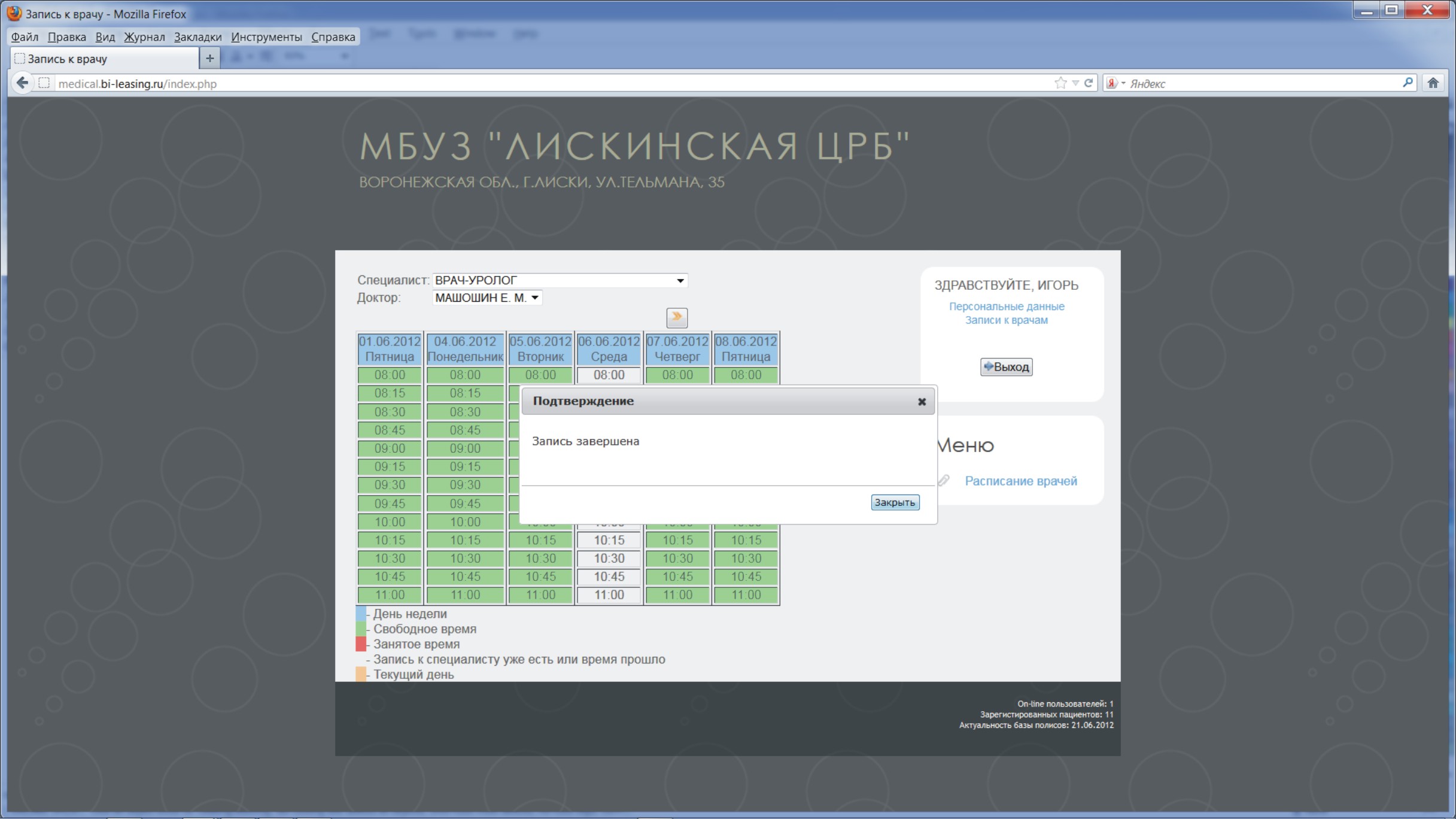This screenshot has width=1456, height=819.
Task: Select 09:30 slot on 04.06.2012 Понедельник
Action: (x=465, y=485)
